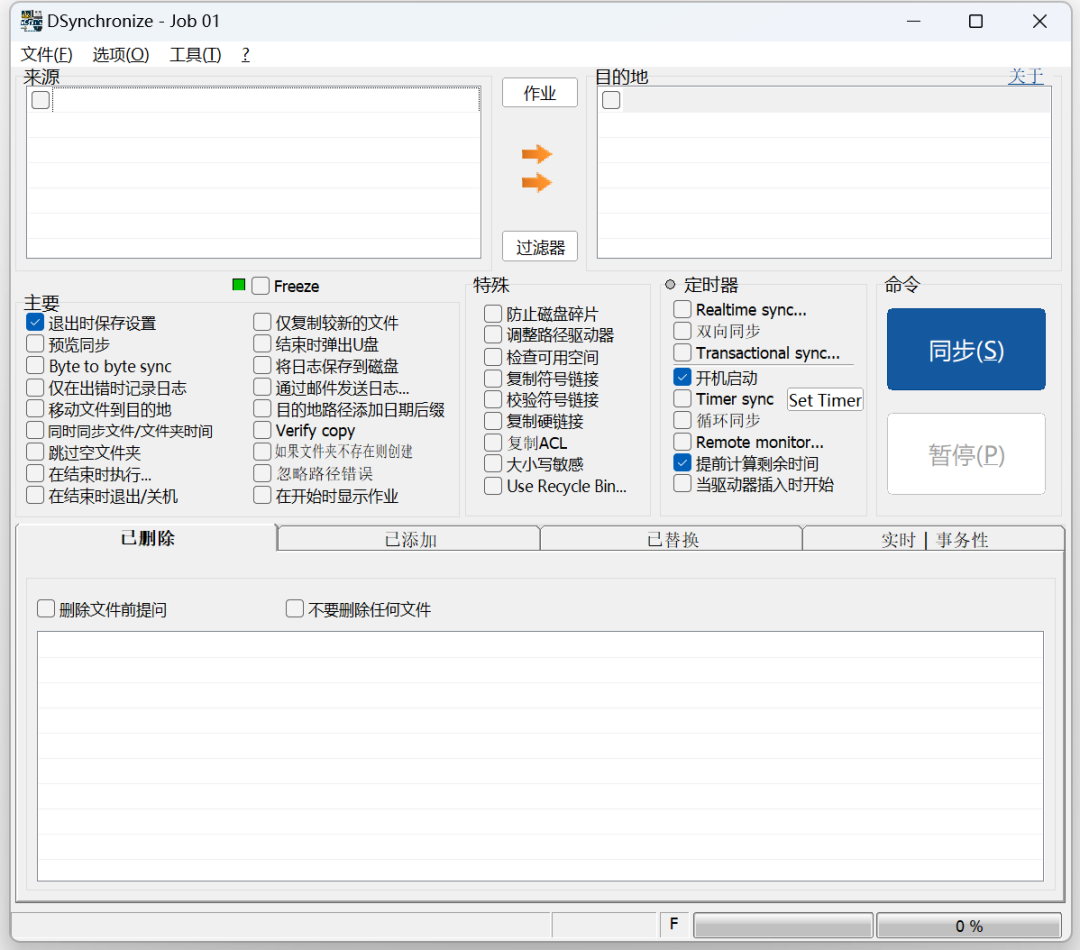Screen dimensions: 1080x950
Task: Click inside the deleted files log list
Action: coord(540,756)
